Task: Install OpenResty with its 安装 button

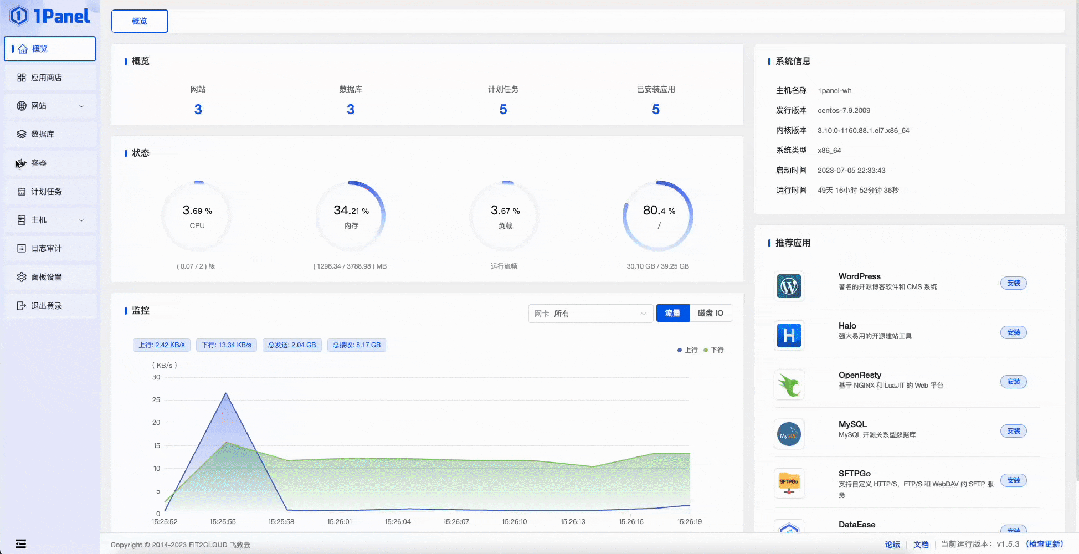Action: 1013,381
